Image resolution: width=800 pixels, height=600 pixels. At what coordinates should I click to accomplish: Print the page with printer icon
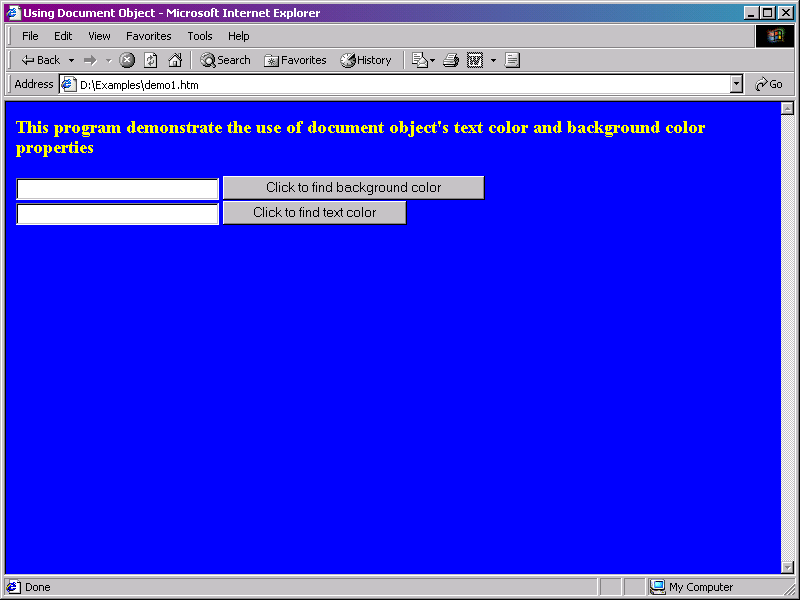pyautogui.click(x=451, y=60)
